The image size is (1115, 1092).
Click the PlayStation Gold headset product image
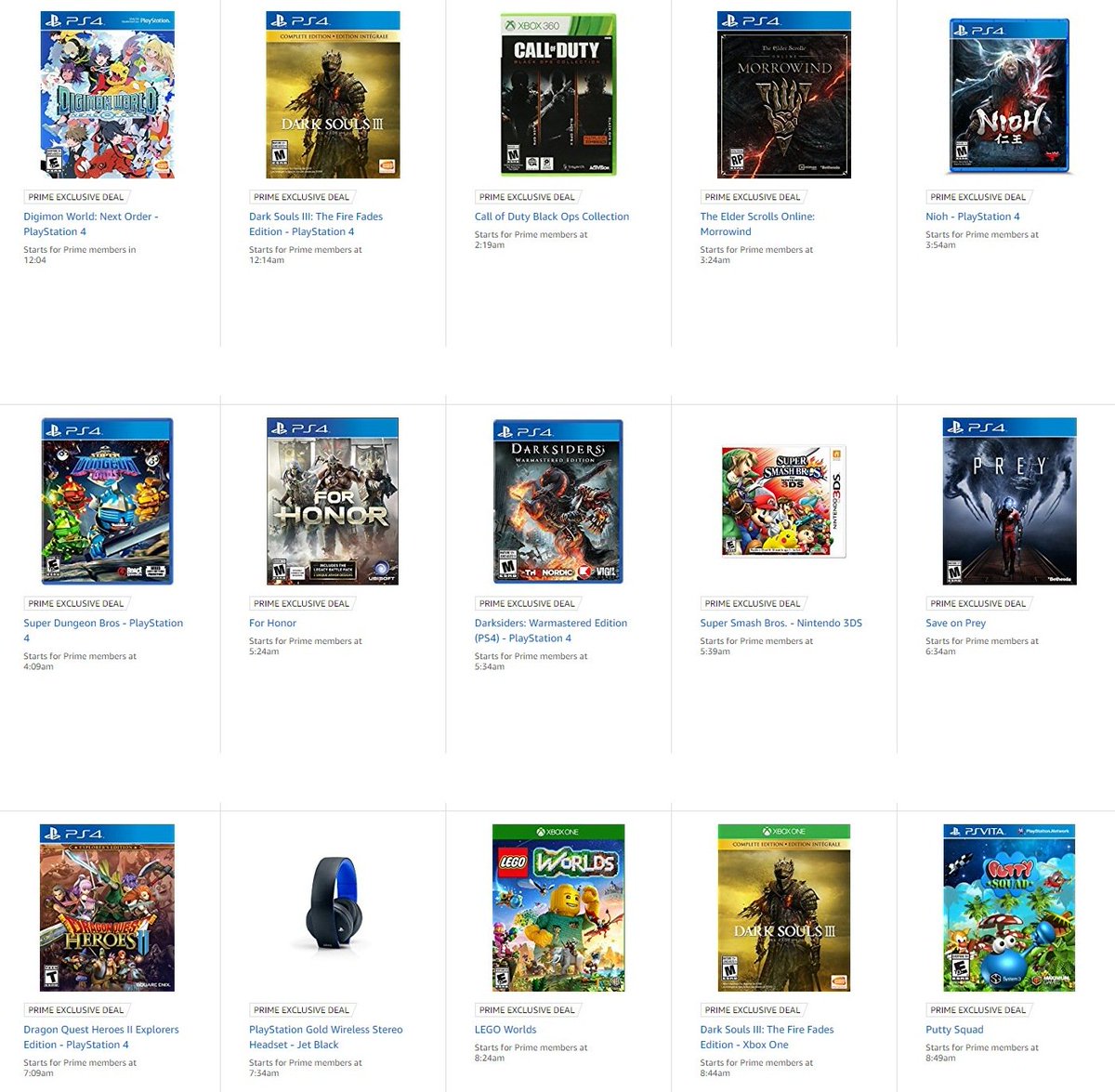(333, 907)
